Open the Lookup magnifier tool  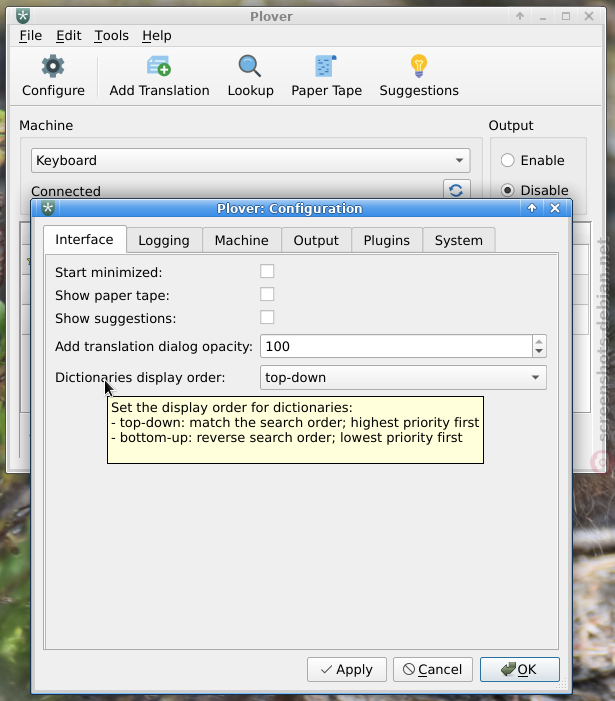pos(250,76)
